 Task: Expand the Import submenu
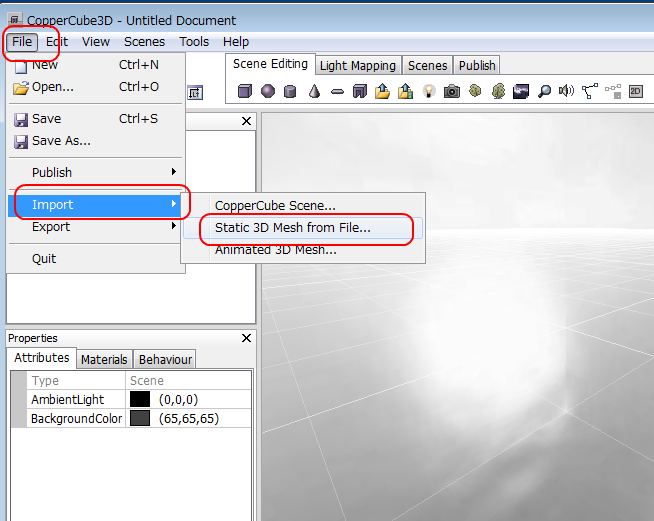click(x=95, y=205)
